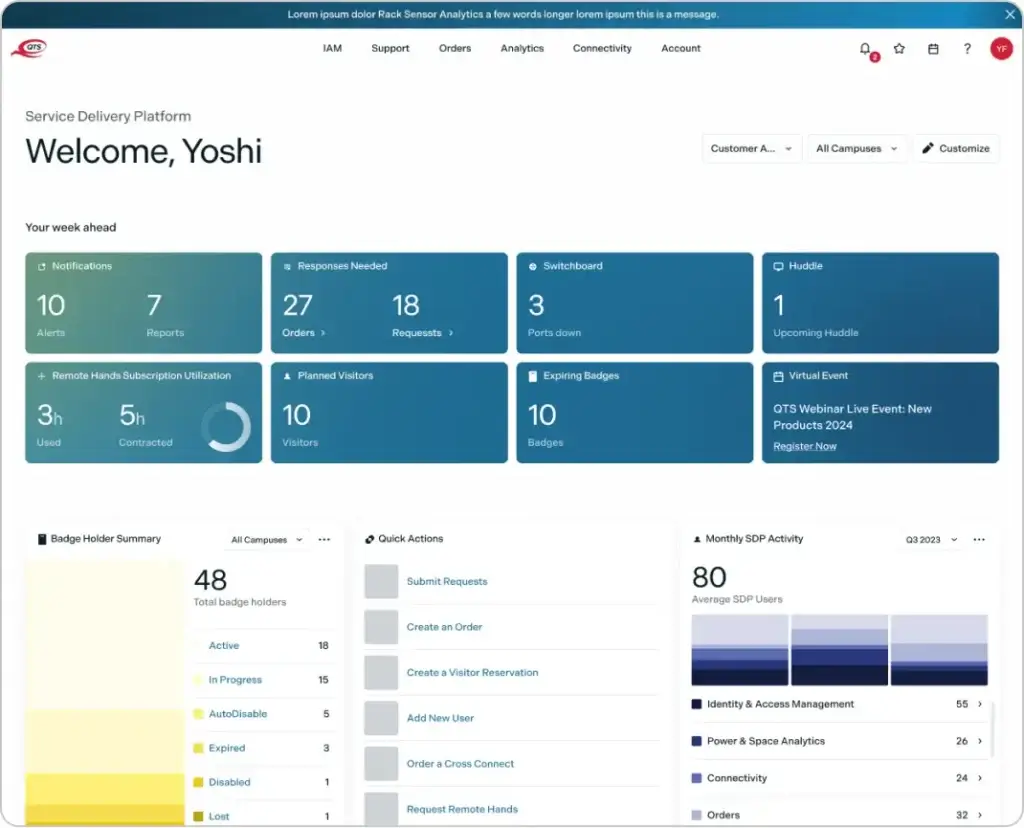Open the Analytics menu
Screen dimensions: 1024x828
[522, 49]
